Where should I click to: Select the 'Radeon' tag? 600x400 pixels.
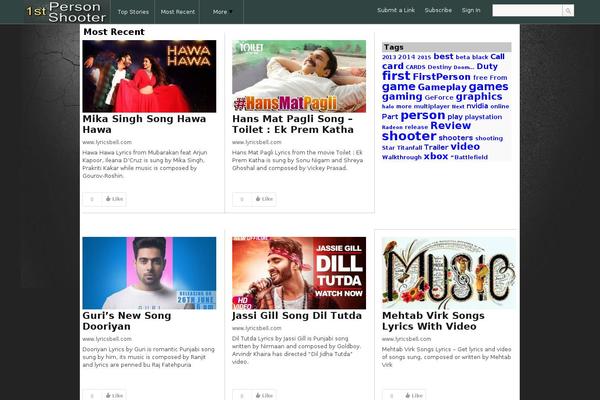[x=392, y=127]
